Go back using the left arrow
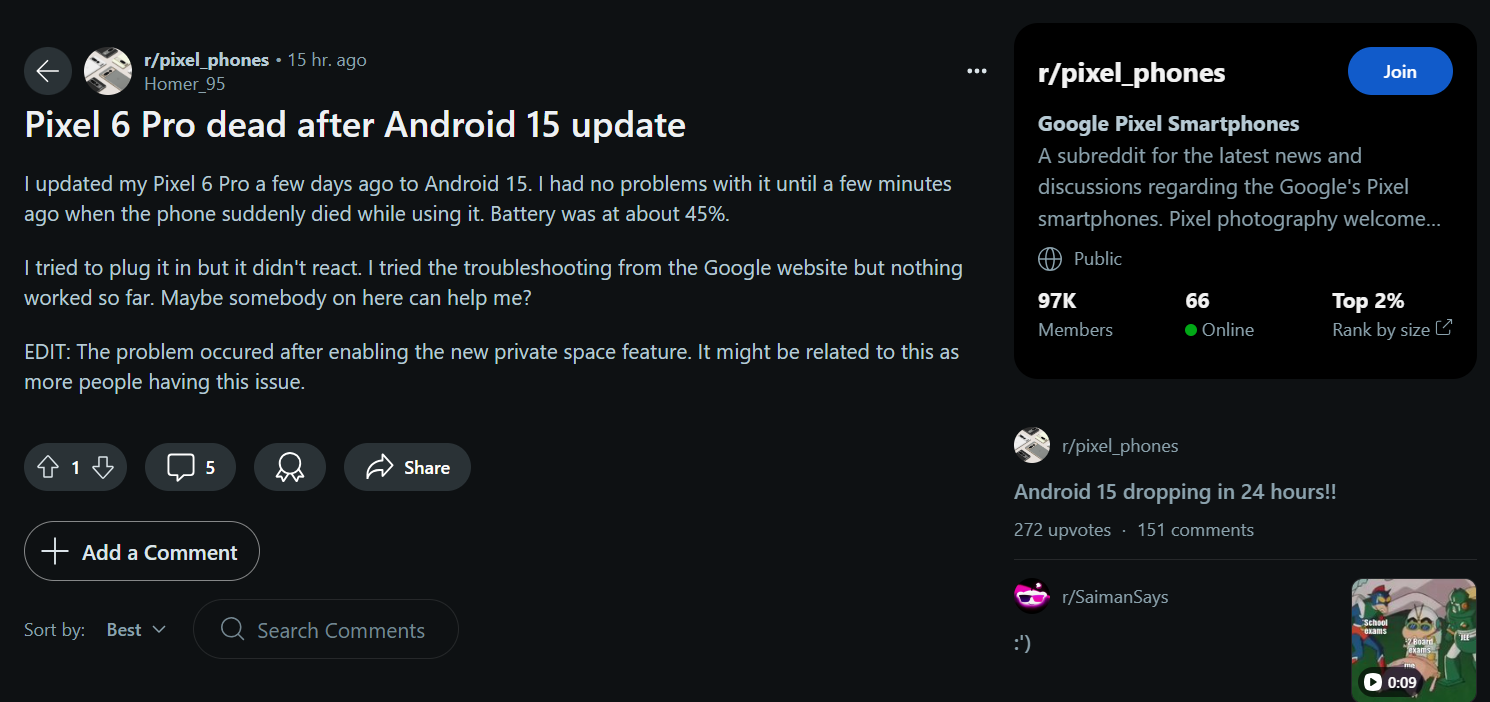 click(48, 71)
